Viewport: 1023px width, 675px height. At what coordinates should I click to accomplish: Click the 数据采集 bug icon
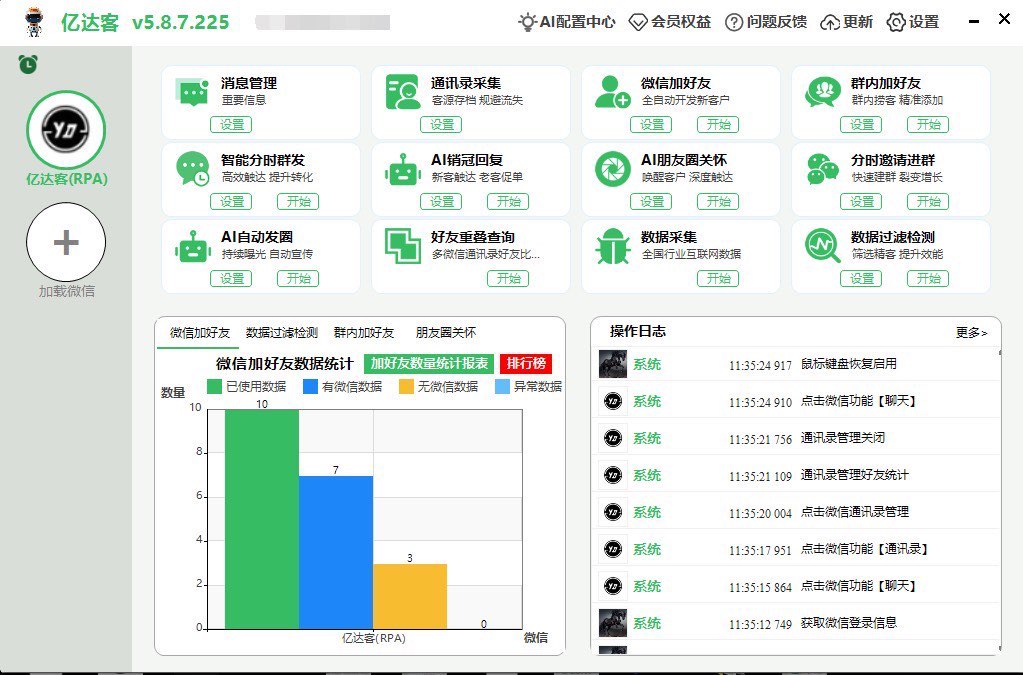coord(611,246)
